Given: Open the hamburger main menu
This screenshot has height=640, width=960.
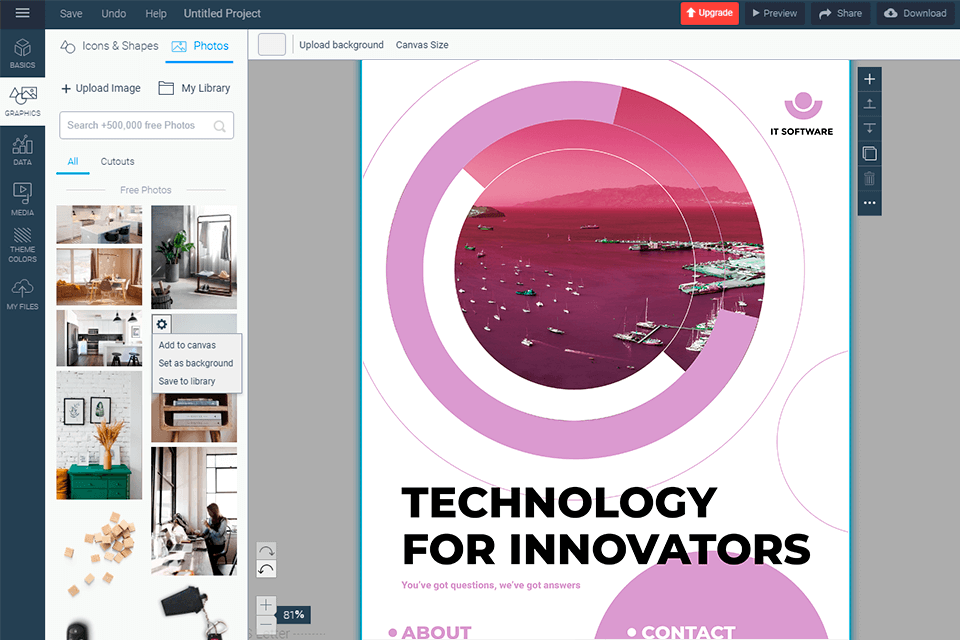Looking at the screenshot, I should click(x=22, y=13).
